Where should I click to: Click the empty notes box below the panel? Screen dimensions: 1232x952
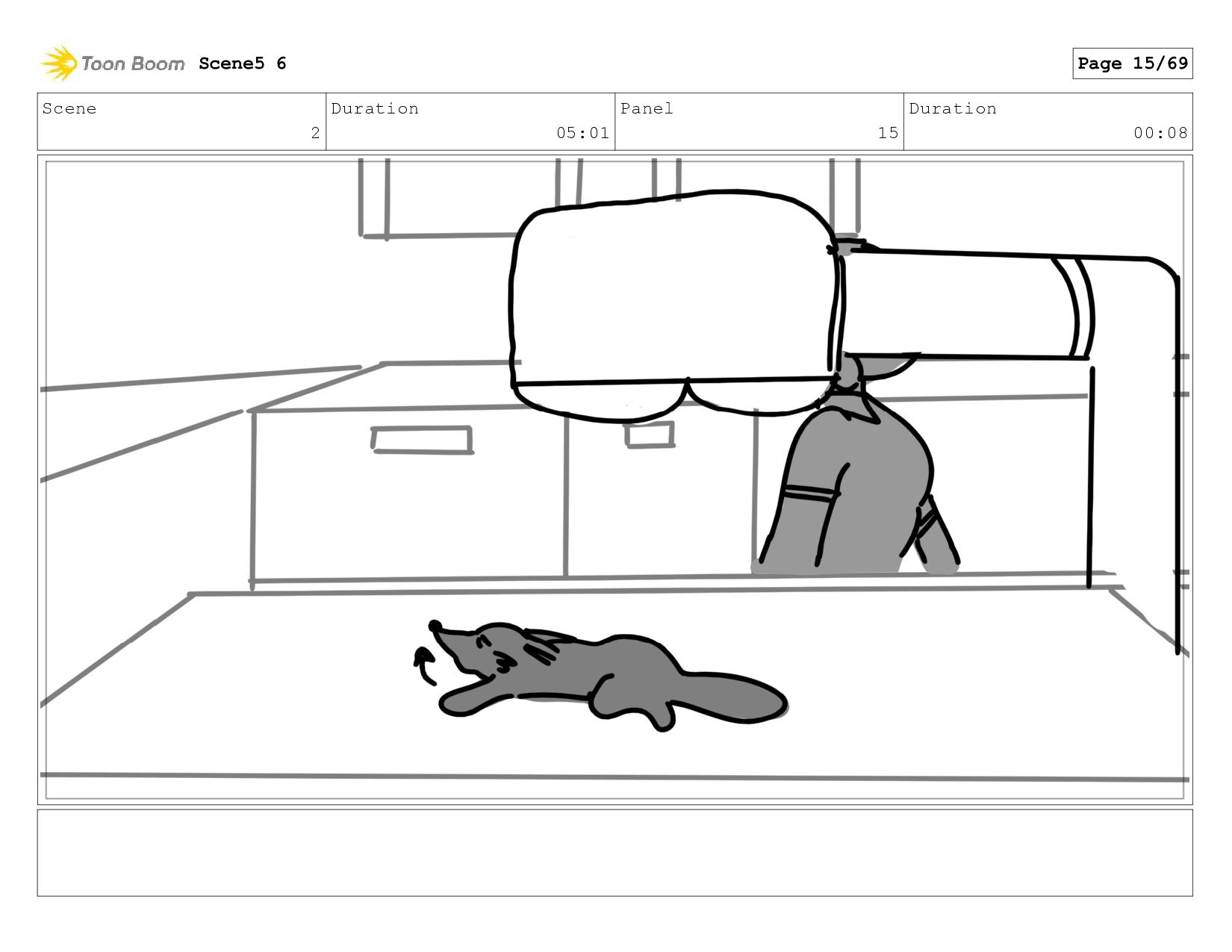(x=615, y=853)
